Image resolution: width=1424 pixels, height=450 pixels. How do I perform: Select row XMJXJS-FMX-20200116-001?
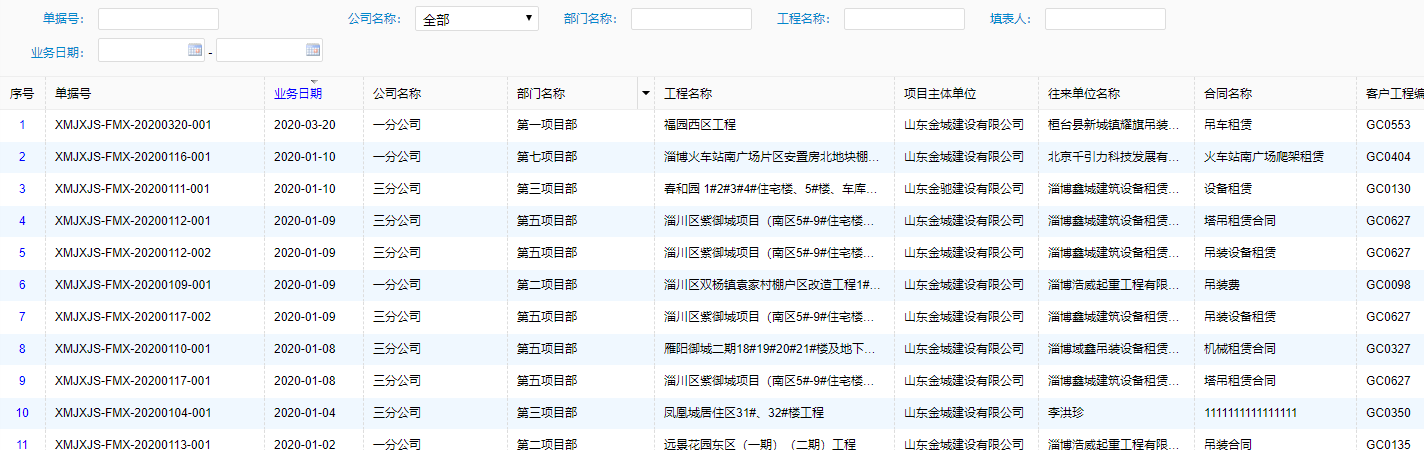712,157
